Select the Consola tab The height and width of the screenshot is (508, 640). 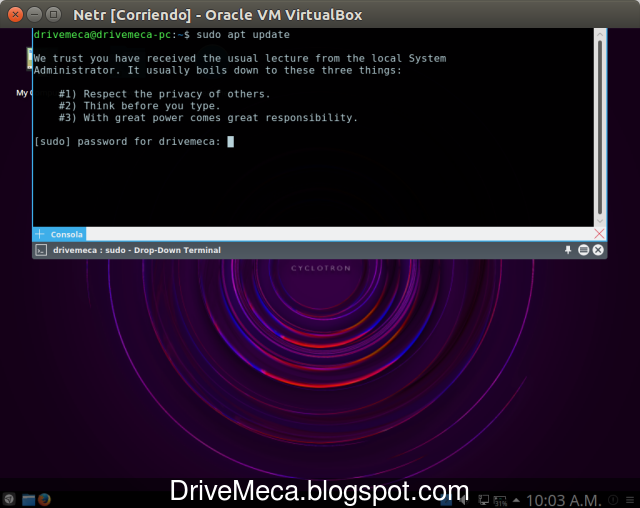(66, 234)
